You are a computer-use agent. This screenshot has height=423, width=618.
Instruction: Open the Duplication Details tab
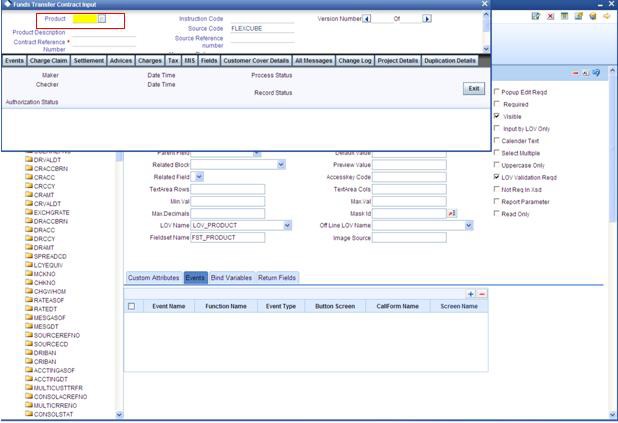point(450,61)
